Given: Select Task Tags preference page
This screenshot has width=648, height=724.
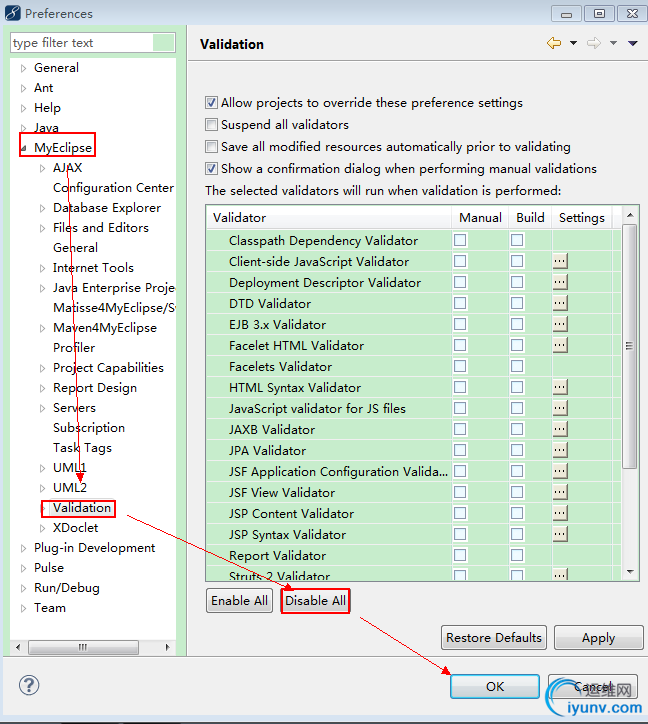Looking at the screenshot, I should click(x=82, y=448).
